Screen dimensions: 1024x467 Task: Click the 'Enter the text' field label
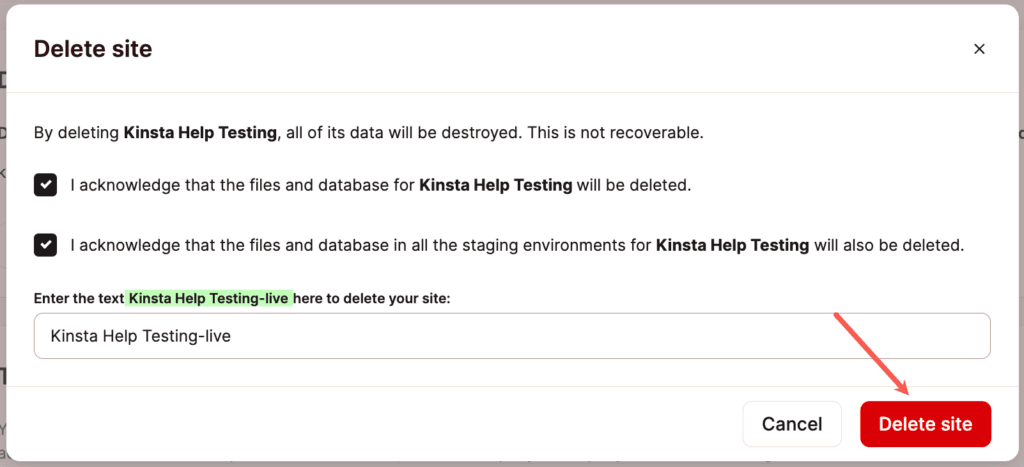pos(79,298)
